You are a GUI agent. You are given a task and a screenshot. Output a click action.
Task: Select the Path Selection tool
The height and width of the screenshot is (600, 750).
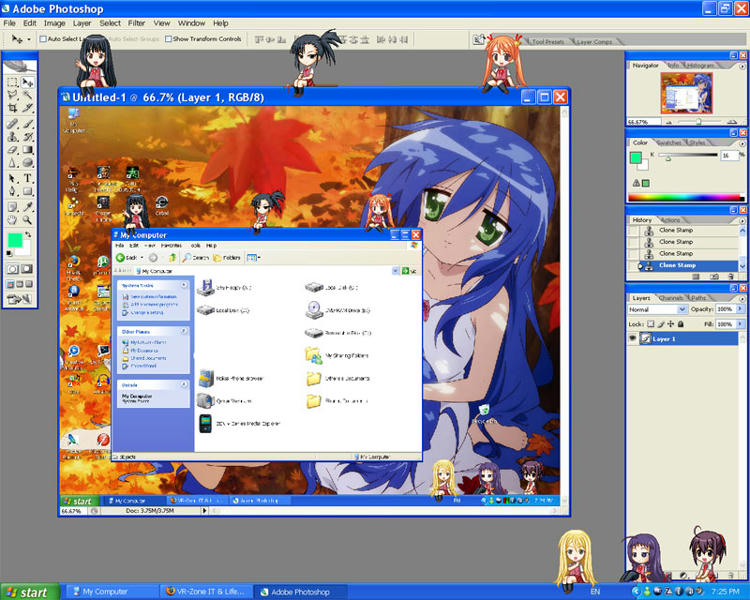click(x=12, y=178)
